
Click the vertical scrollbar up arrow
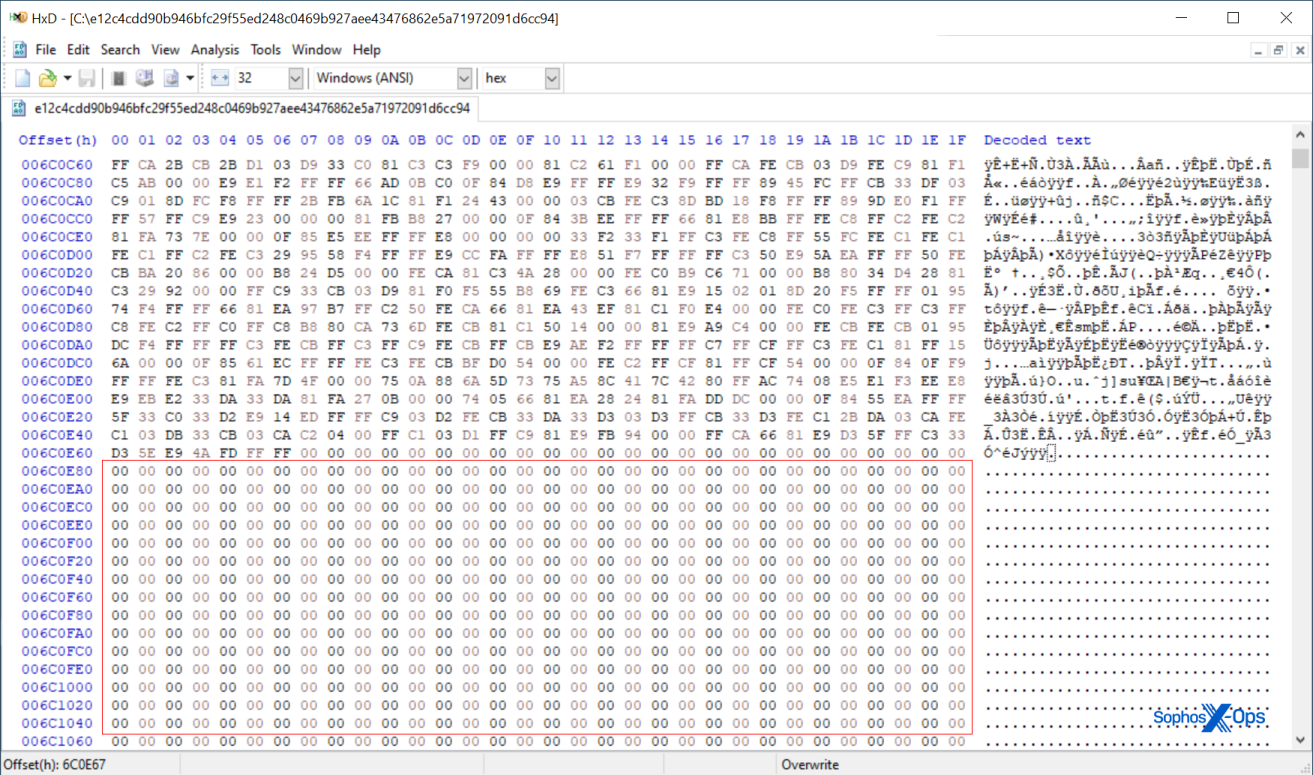(1299, 136)
